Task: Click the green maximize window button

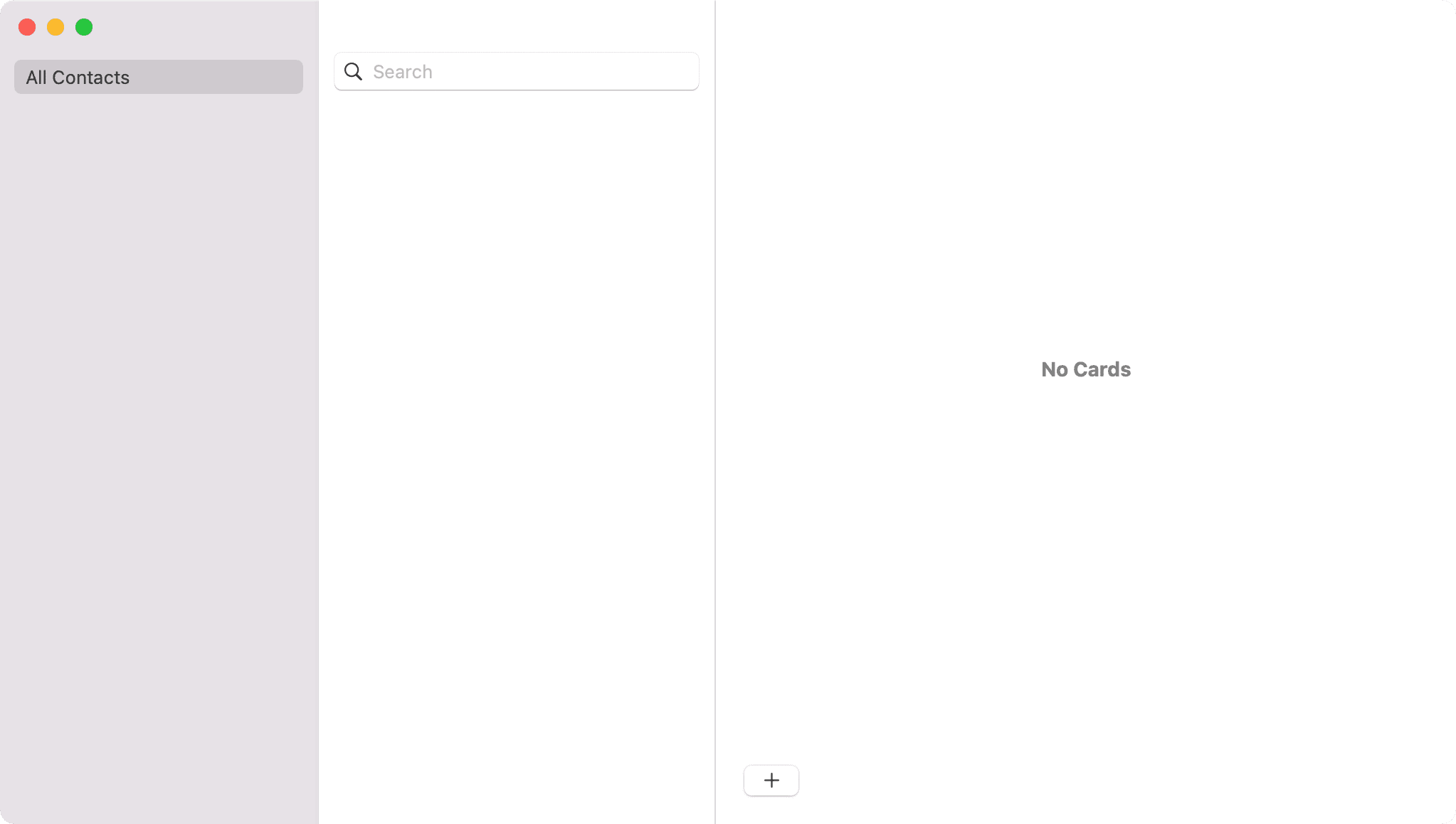Action: coord(85,27)
